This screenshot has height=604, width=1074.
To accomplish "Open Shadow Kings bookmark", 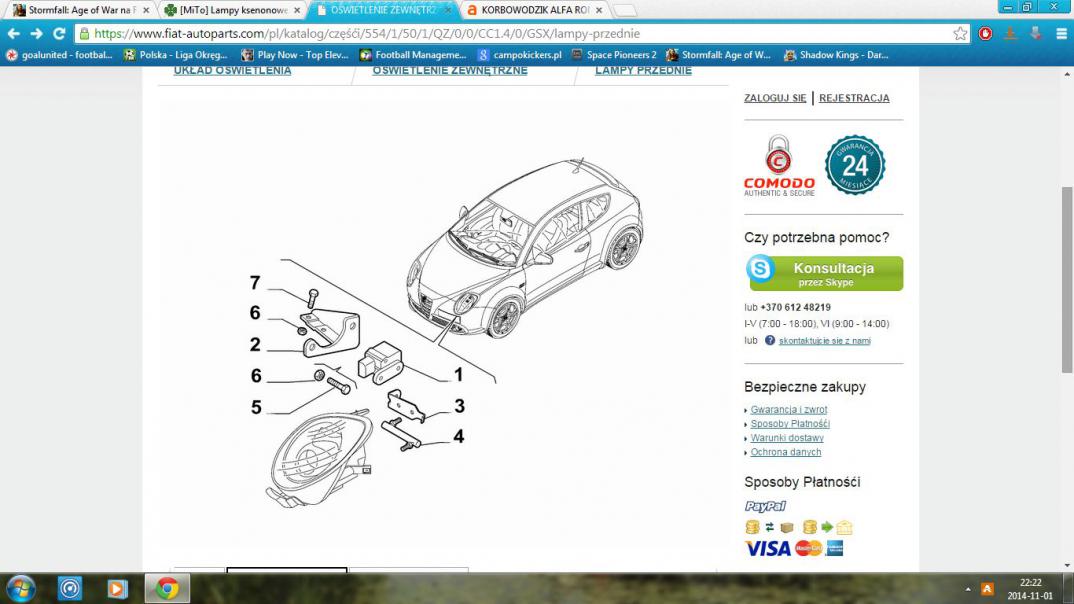I will tap(836, 55).
